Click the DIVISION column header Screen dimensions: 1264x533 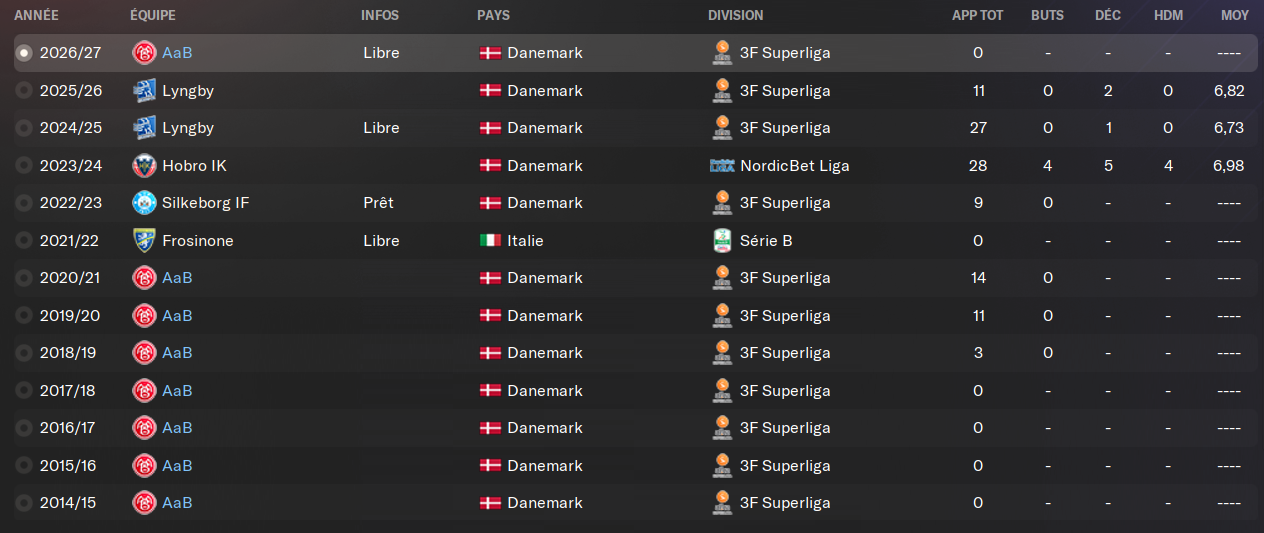735,15
